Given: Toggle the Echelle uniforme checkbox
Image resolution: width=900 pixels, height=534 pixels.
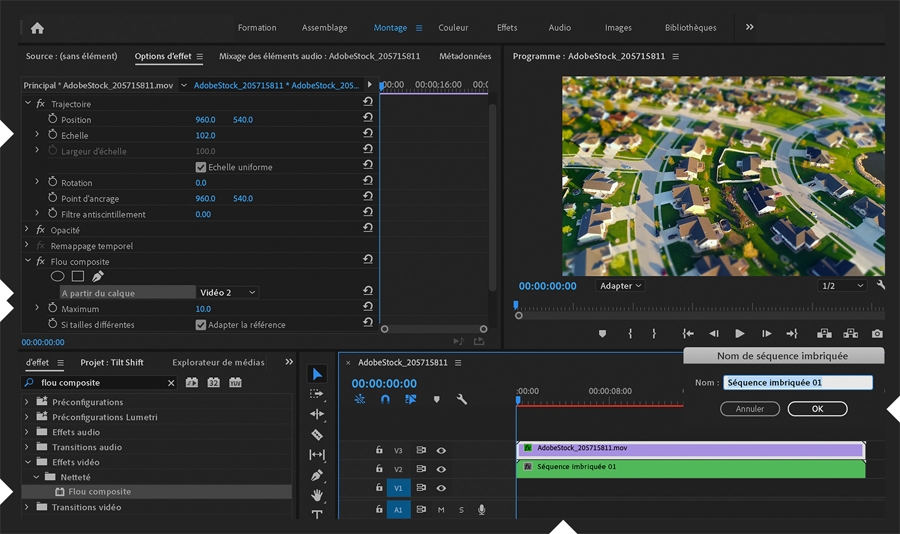Looking at the screenshot, I should tap(201, 167).
